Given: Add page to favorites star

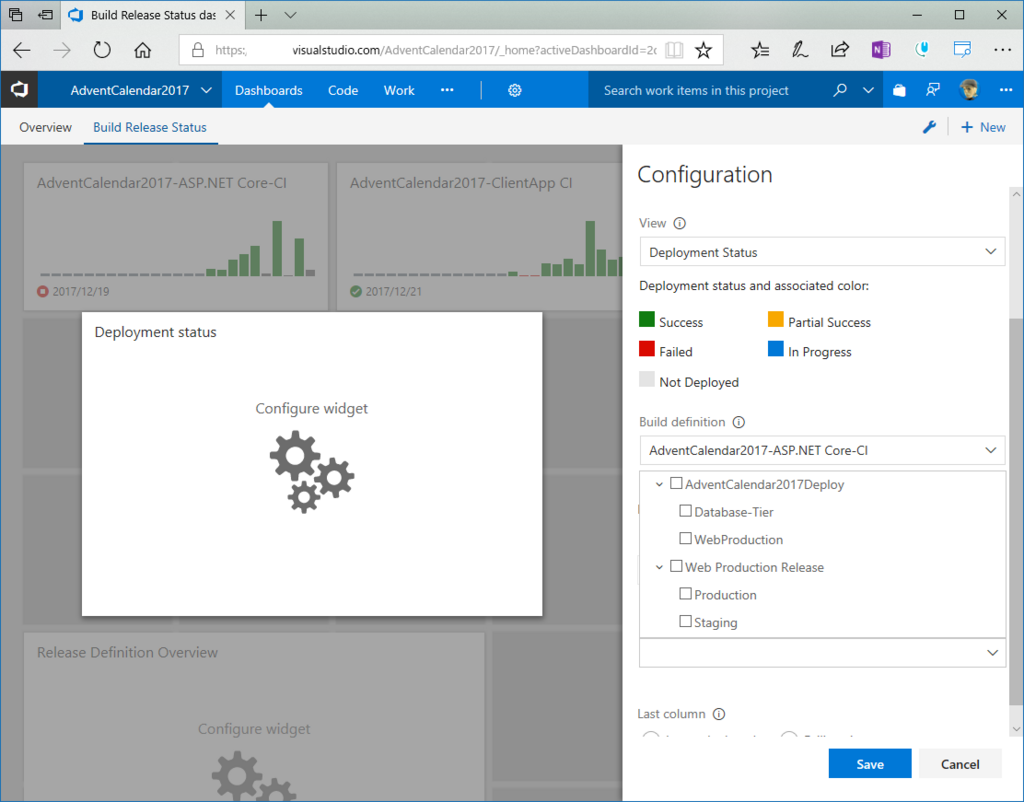Looking at the screenshot, I should click(703, 50).
